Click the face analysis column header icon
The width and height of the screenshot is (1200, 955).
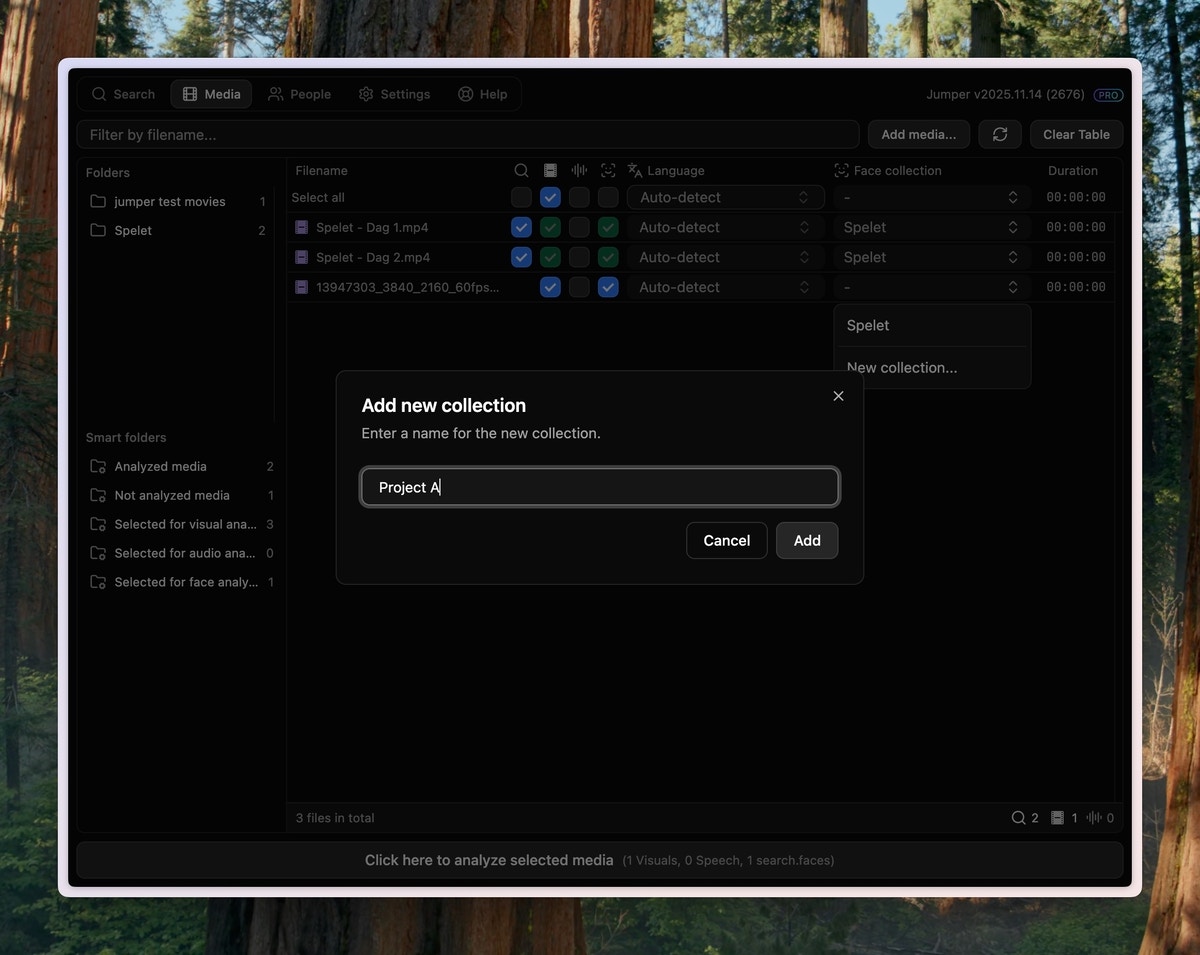pyautogui.click(x=608, y=171)
